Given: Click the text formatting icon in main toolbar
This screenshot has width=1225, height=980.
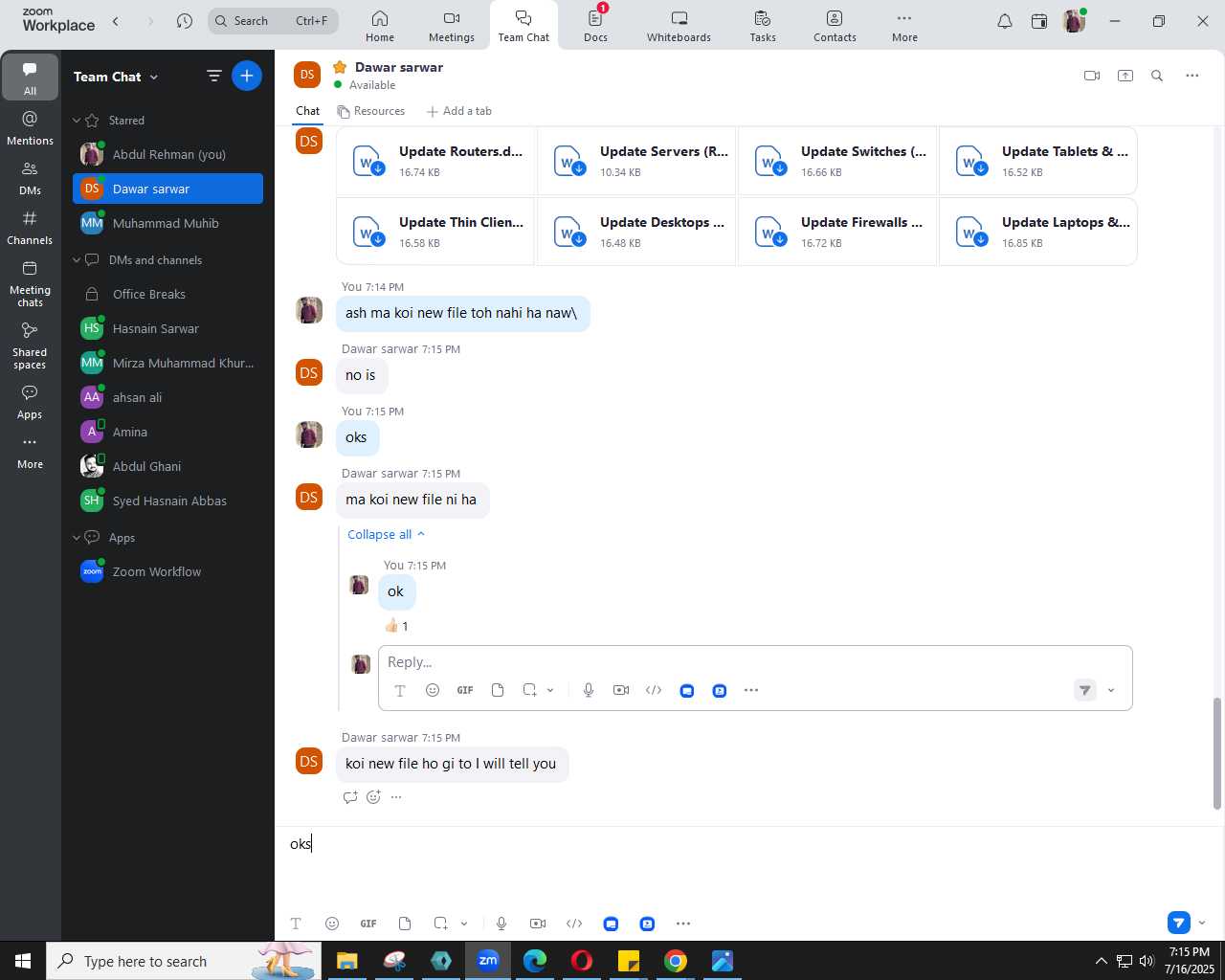Looking at the screenshot, I should coord(296,924).
